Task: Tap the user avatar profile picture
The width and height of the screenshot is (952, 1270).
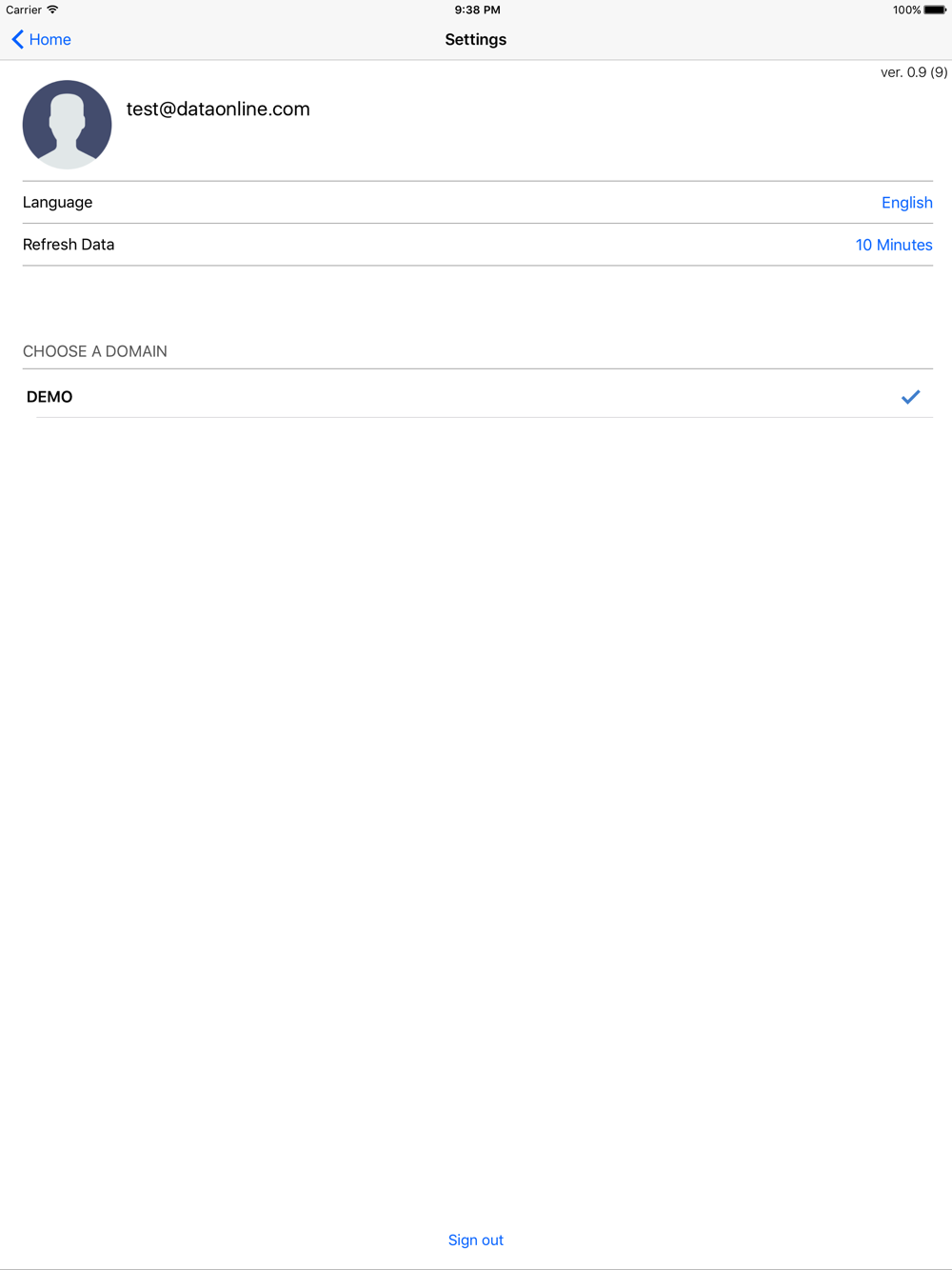Action: [x=67, y=125]
